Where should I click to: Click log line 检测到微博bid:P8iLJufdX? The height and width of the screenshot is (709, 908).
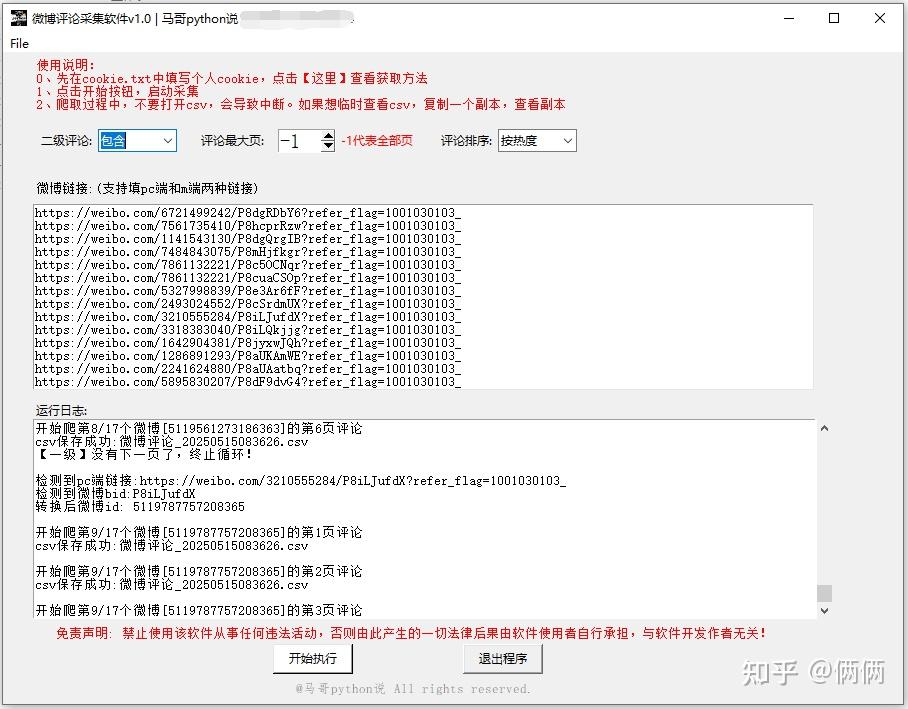coord(115,494)
